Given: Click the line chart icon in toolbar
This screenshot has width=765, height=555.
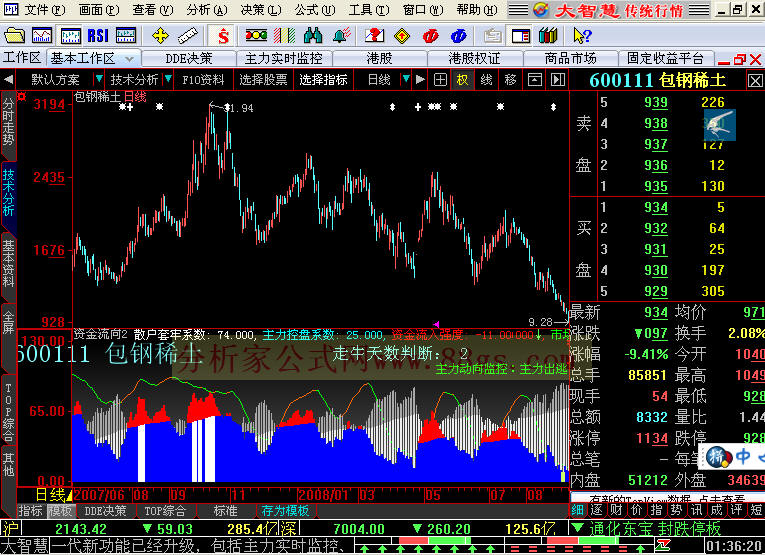Looking at the screenshot, I should [x=42, y=36].
